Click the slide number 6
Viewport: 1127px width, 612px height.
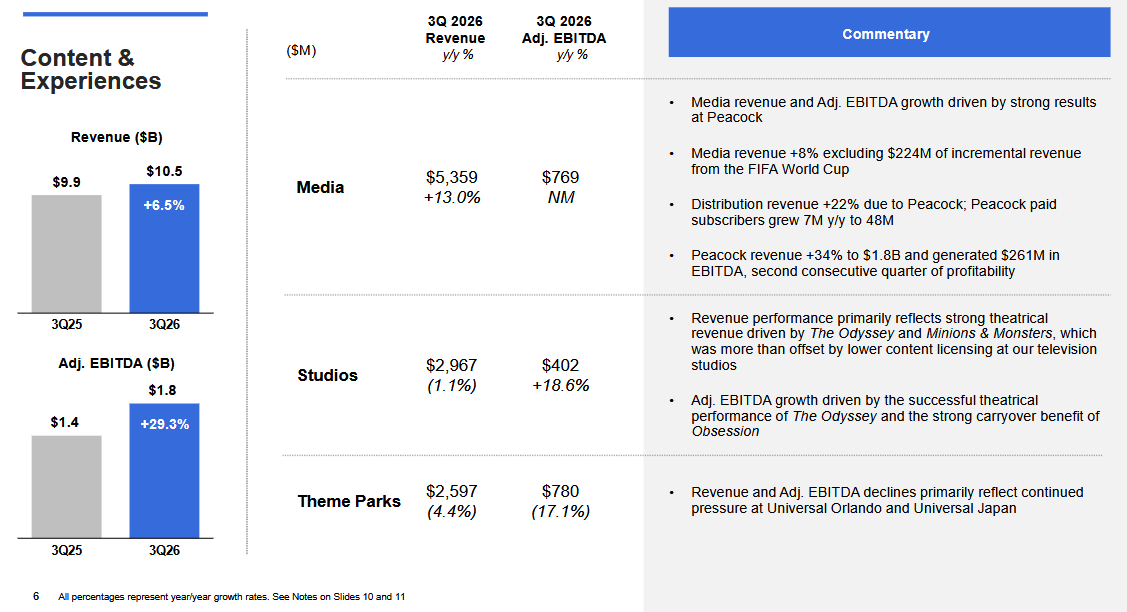(36, 596)
